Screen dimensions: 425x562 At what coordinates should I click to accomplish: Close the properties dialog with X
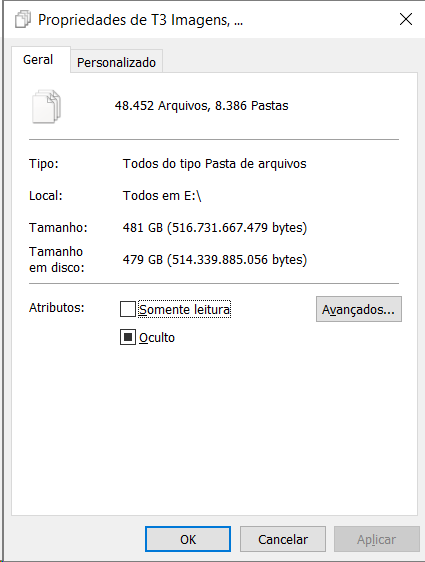coord(406,19)
